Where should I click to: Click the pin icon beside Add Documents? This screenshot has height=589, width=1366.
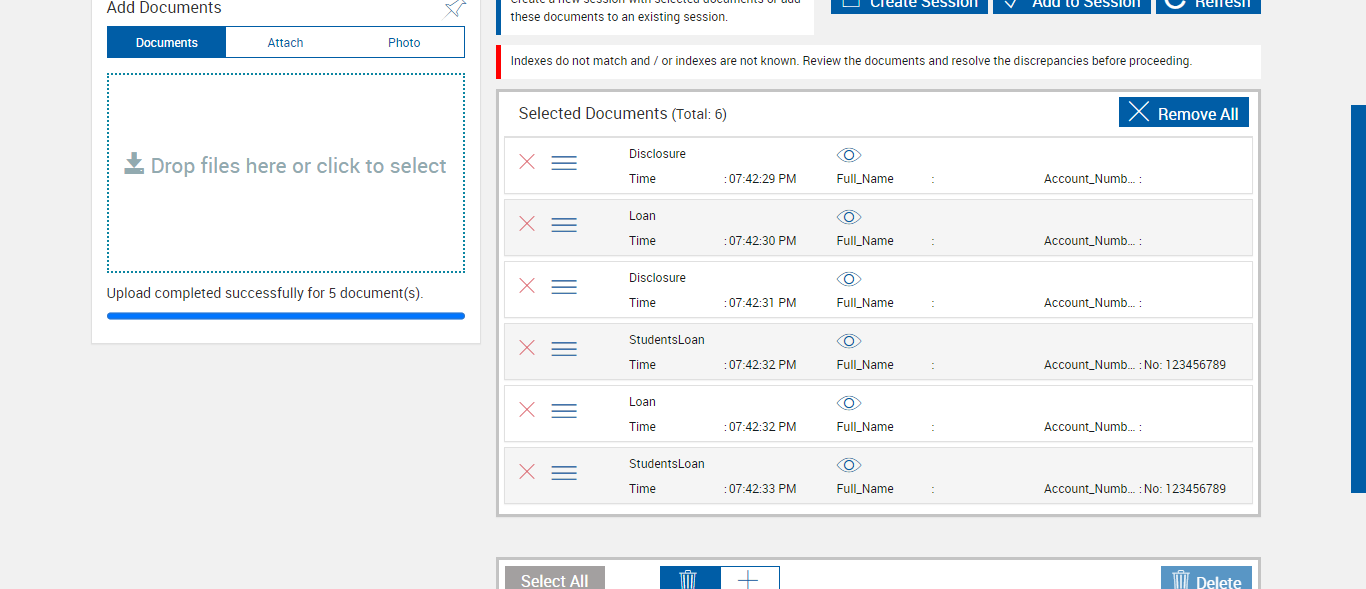click(x=455, y=8)
